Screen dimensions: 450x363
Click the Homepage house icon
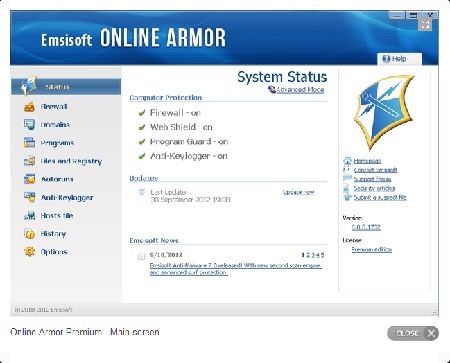tap(347, 161)
